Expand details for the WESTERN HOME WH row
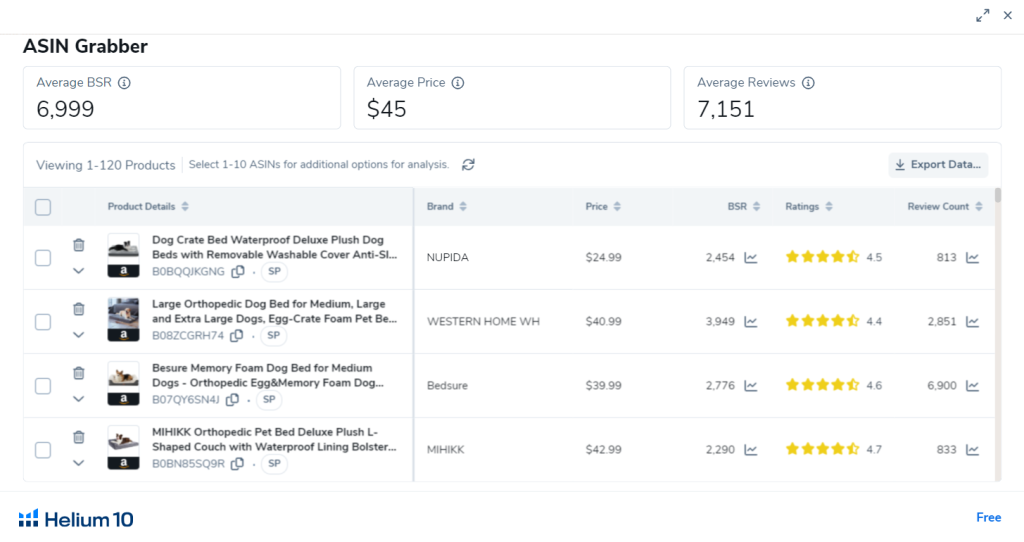Viewport: 1024px width, 542px height. 78,335
